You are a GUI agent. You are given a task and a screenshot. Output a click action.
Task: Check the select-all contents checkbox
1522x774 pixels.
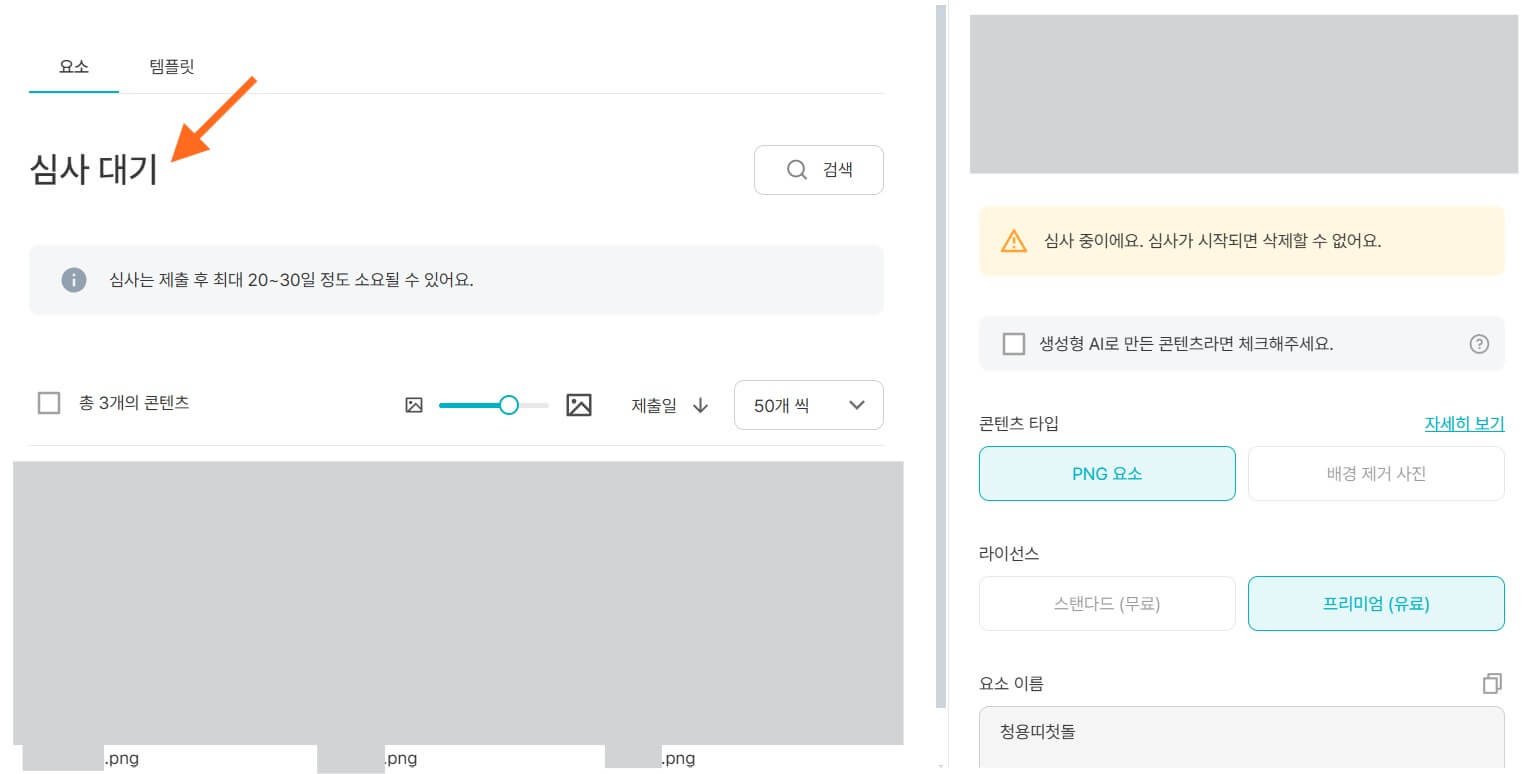[49, 402]
